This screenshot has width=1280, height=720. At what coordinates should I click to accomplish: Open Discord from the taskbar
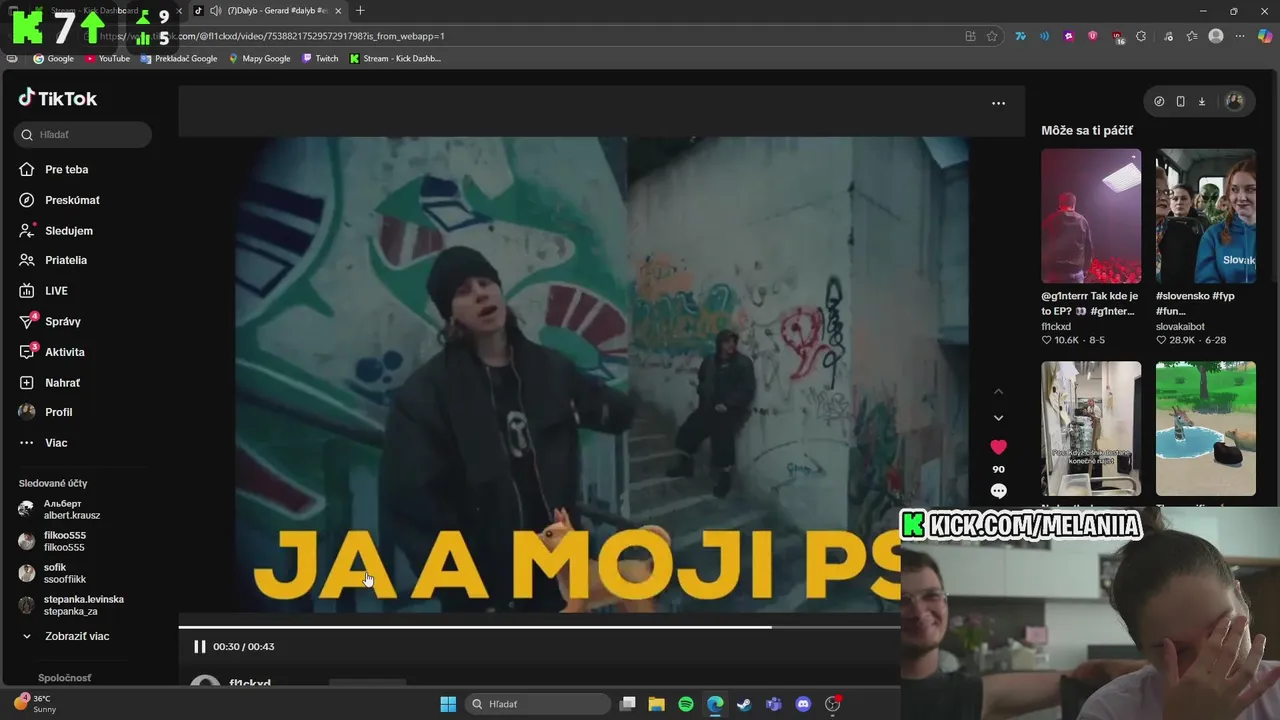[803, 704]
